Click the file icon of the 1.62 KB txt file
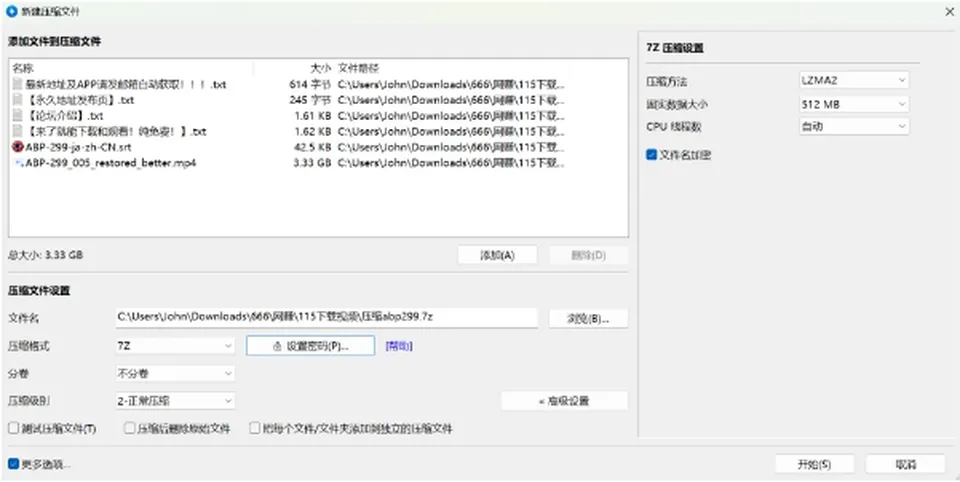This screenshot has width=960, height=482. 17,132
